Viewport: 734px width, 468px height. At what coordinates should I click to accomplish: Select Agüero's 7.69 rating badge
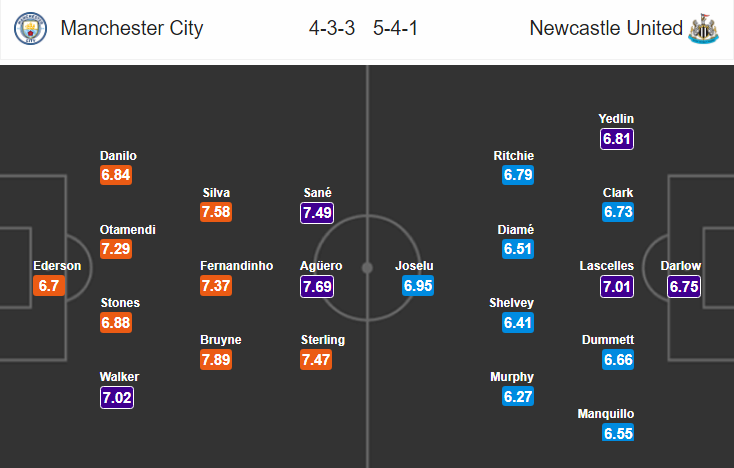click(x=317, y=286)
